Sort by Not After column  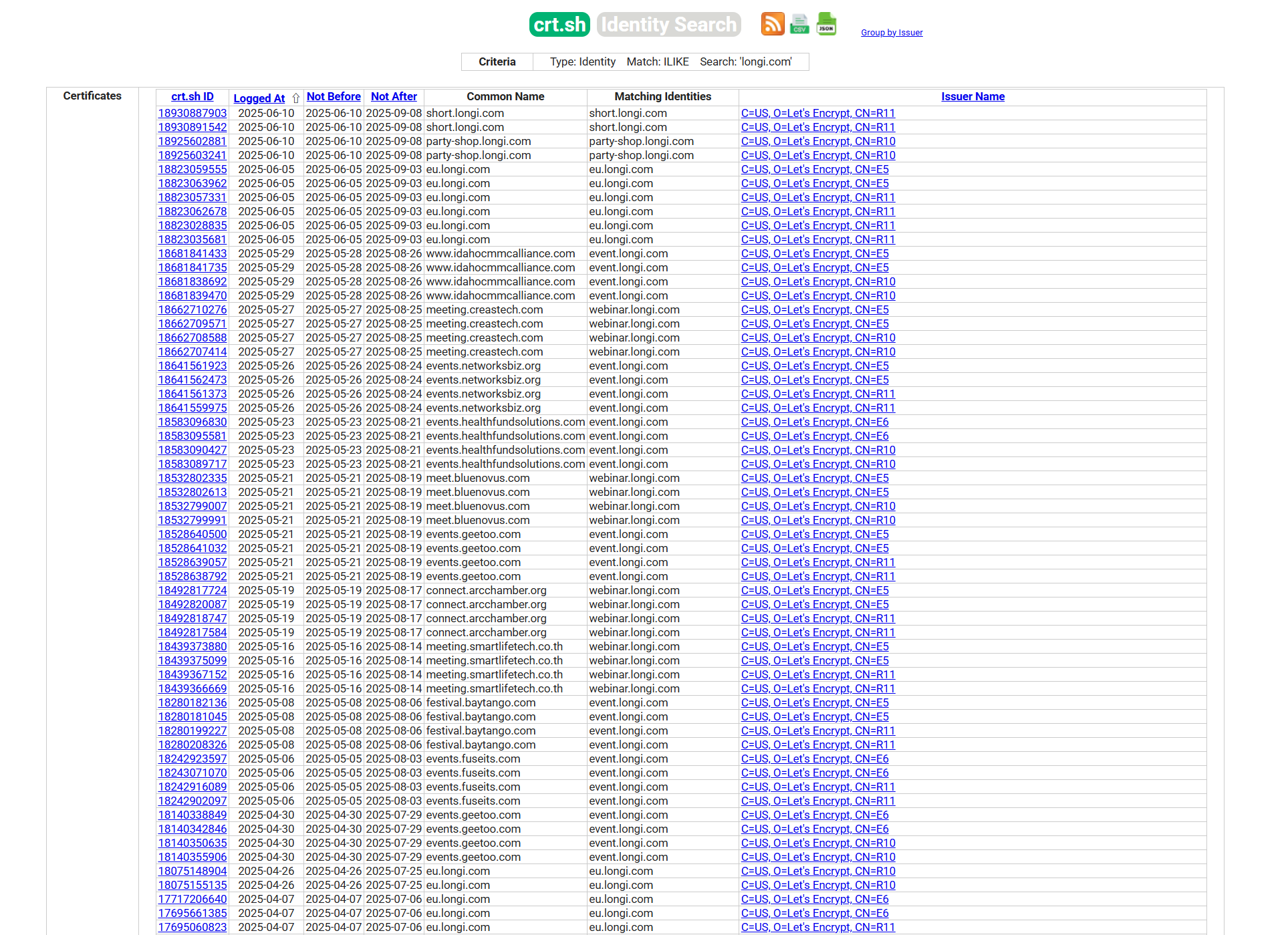394,96
